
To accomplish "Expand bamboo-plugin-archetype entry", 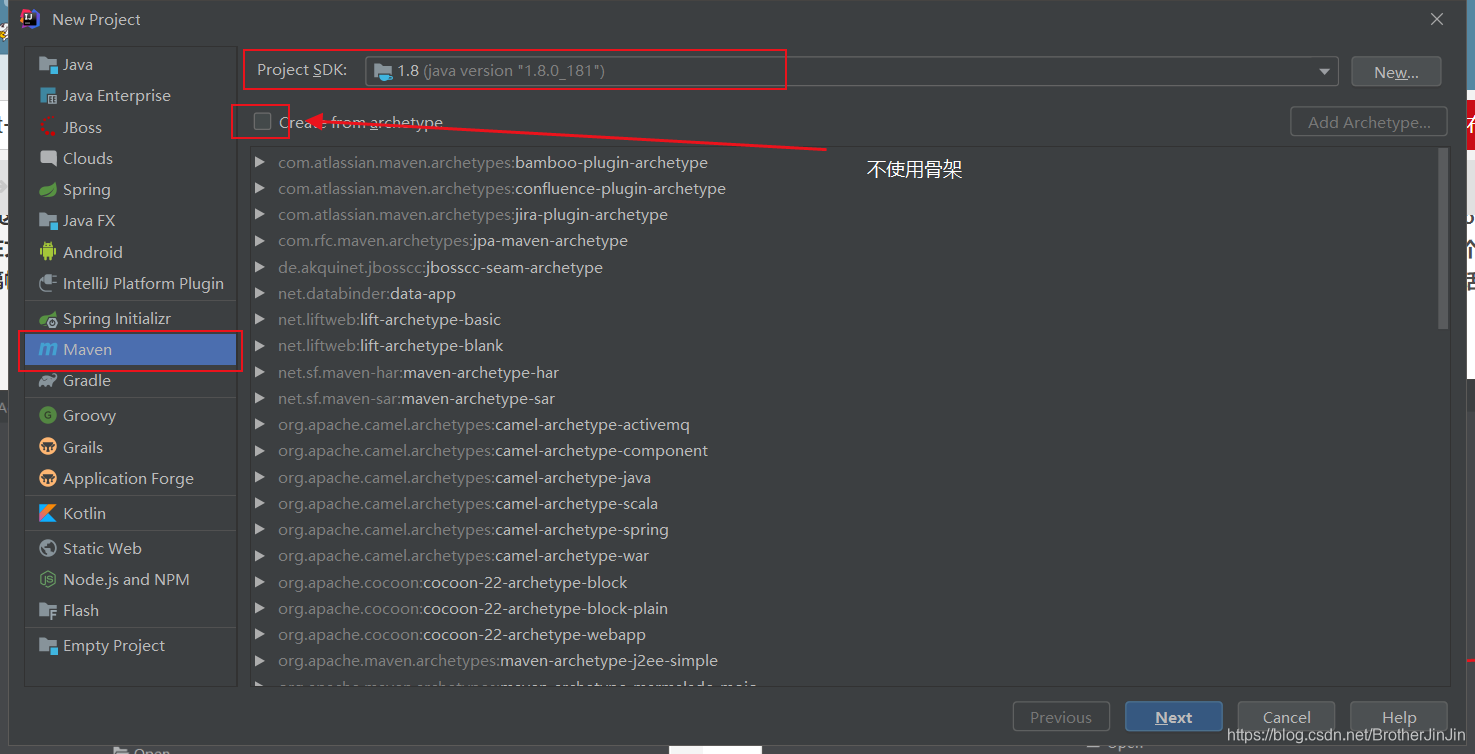I will 260,162.
